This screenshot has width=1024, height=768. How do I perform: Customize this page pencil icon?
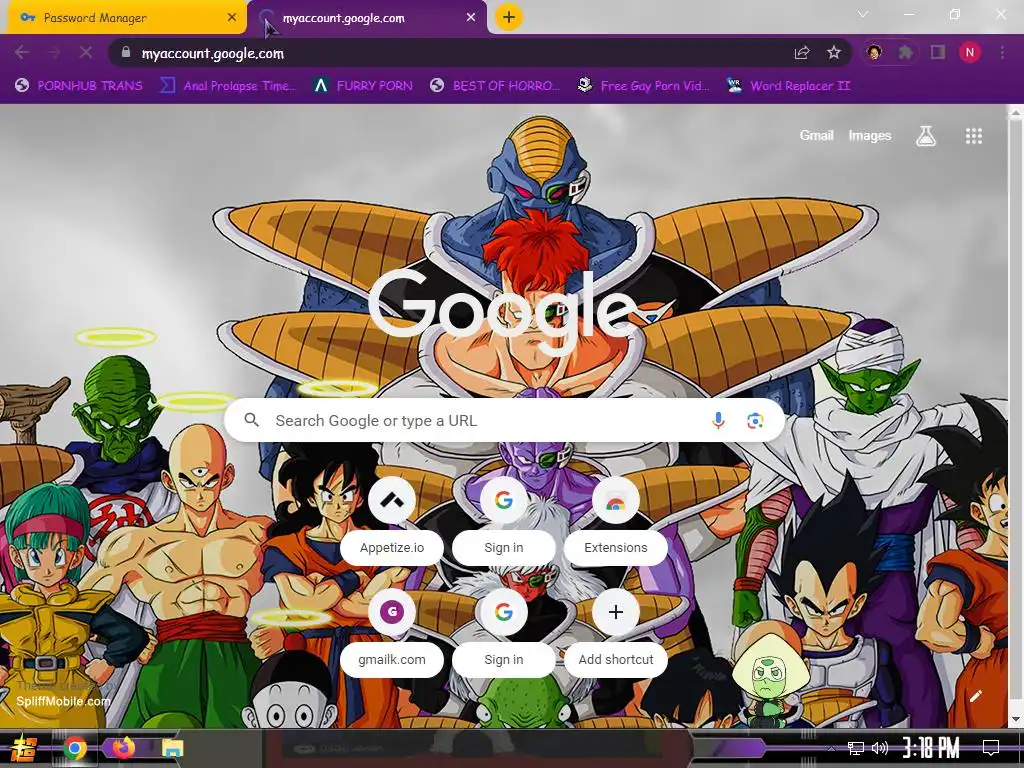click(976, 696)
